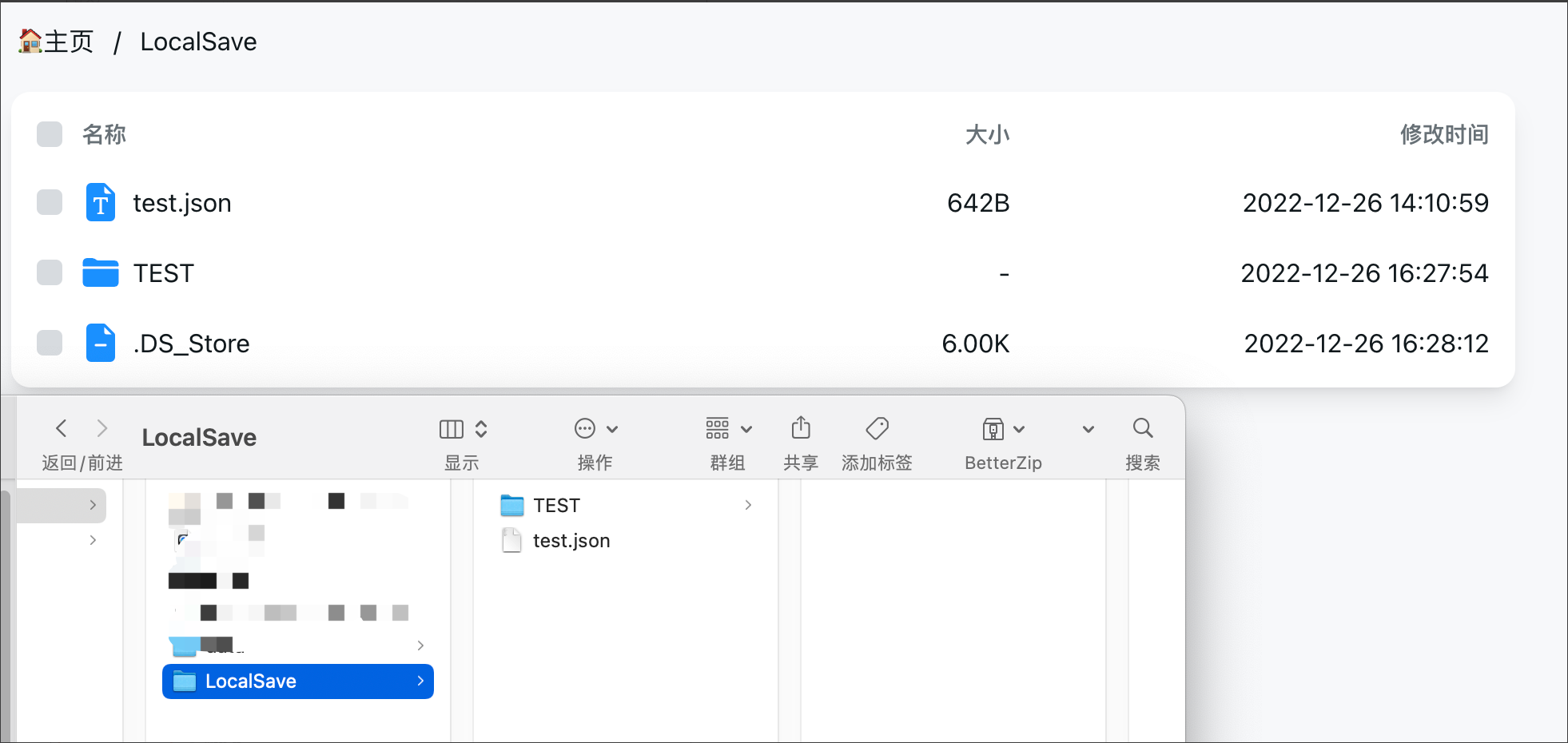Open the group-by grid menu
Image resolution: width=1568 pixels, height=743 pixels.
click(728, 429)
